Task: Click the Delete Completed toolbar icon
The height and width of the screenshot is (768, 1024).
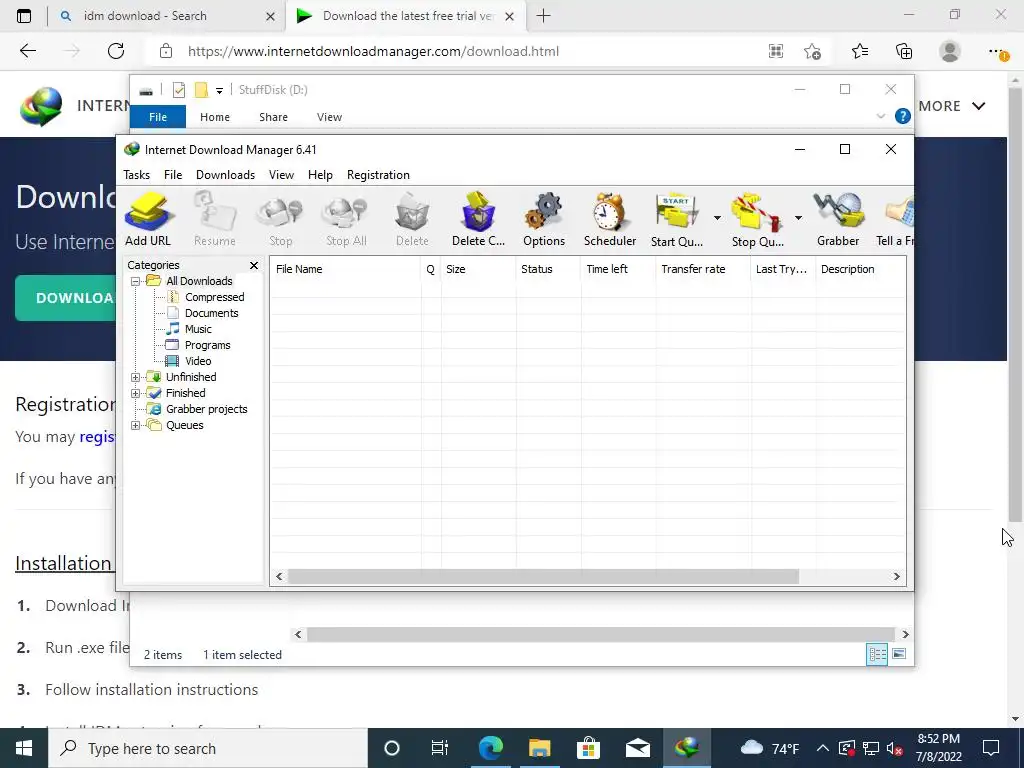Action: [x=478, y=219]
